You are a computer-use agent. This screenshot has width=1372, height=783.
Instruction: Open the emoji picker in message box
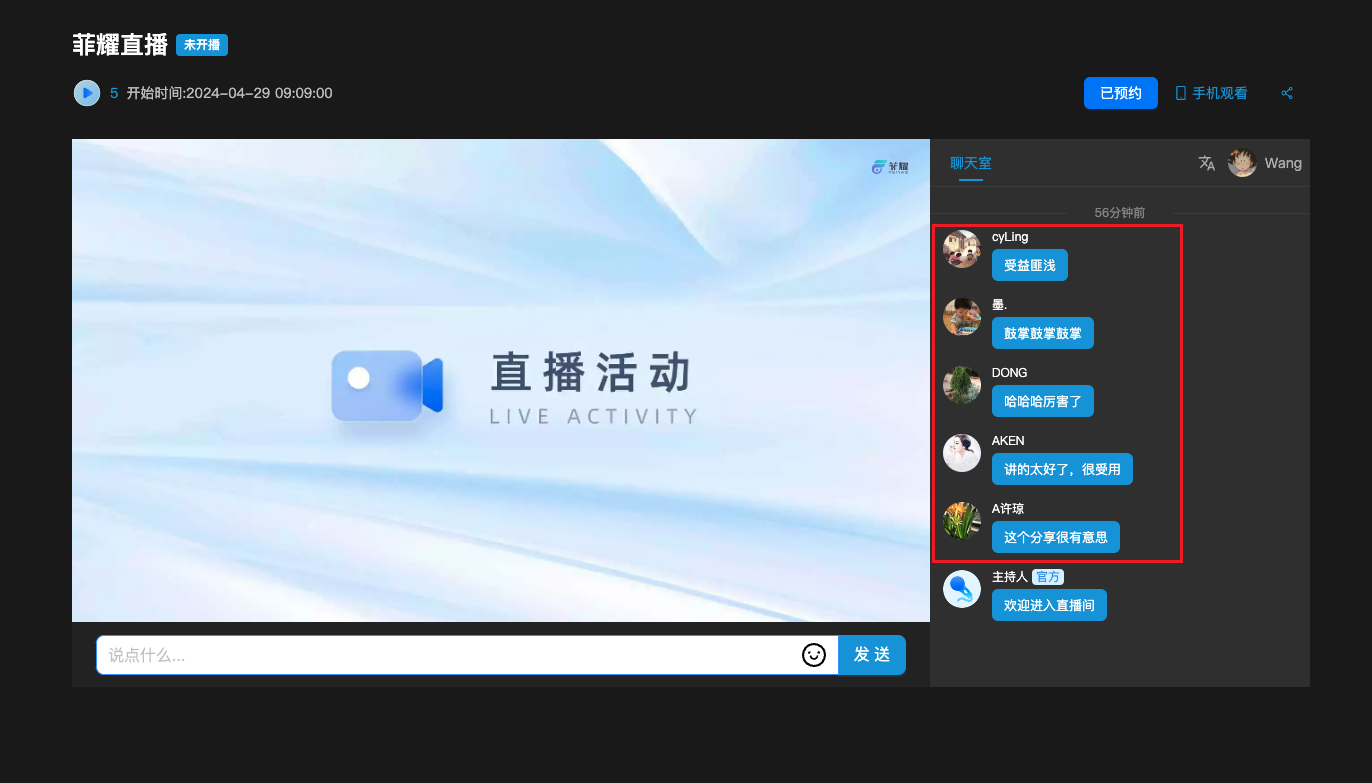point(814,655)
